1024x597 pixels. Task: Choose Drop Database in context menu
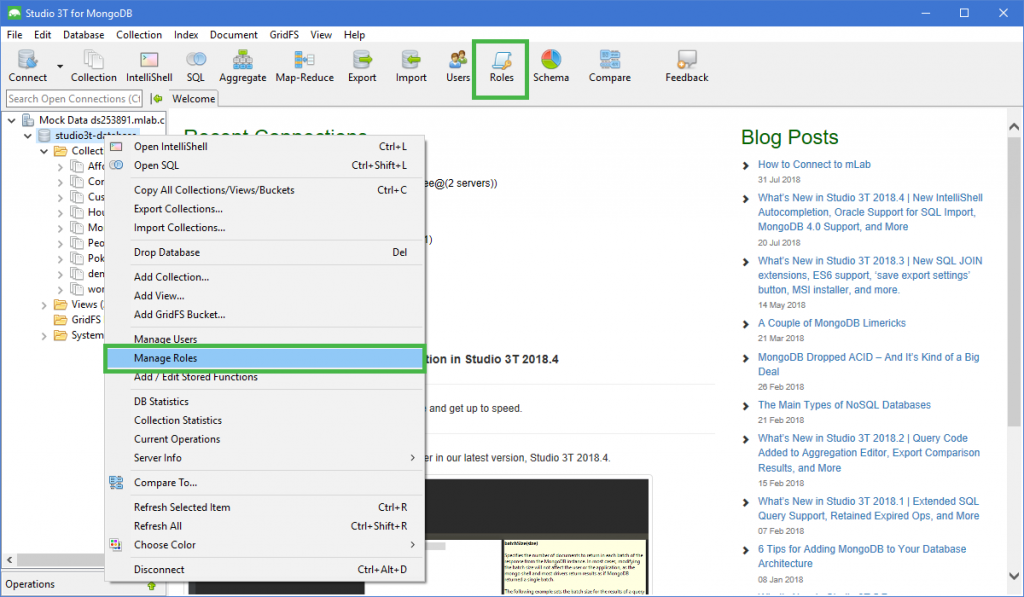click(x=265, y=252)
